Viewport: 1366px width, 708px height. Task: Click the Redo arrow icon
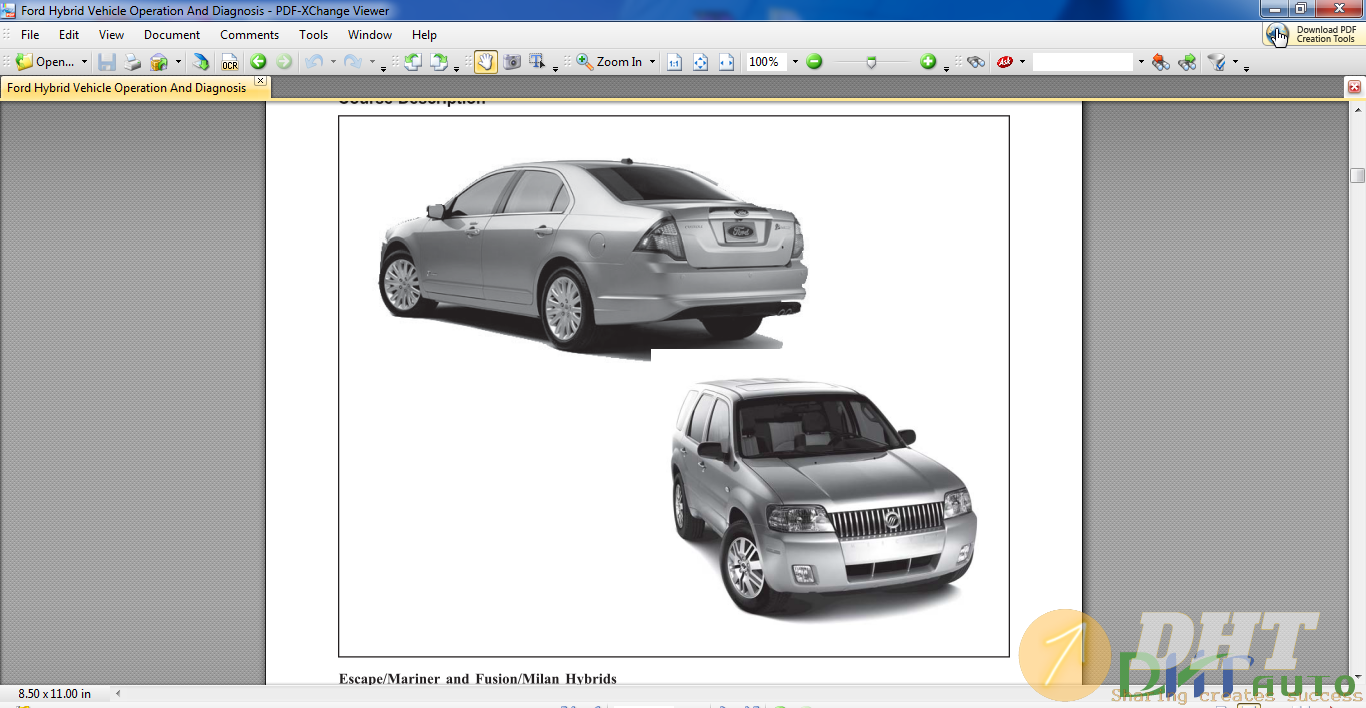[x=352, y=62]
